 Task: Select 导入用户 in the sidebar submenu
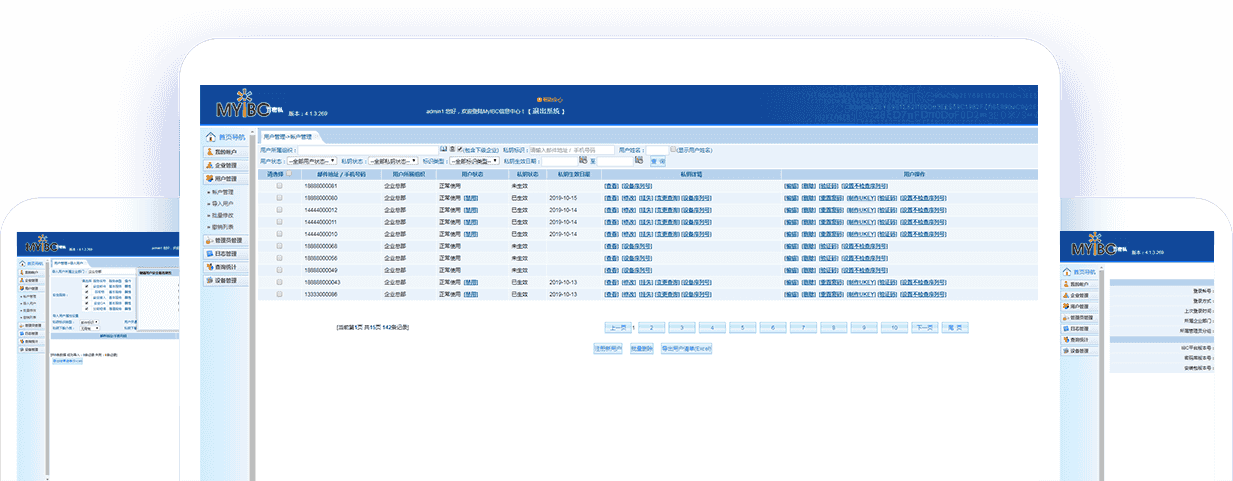[222, 203]
